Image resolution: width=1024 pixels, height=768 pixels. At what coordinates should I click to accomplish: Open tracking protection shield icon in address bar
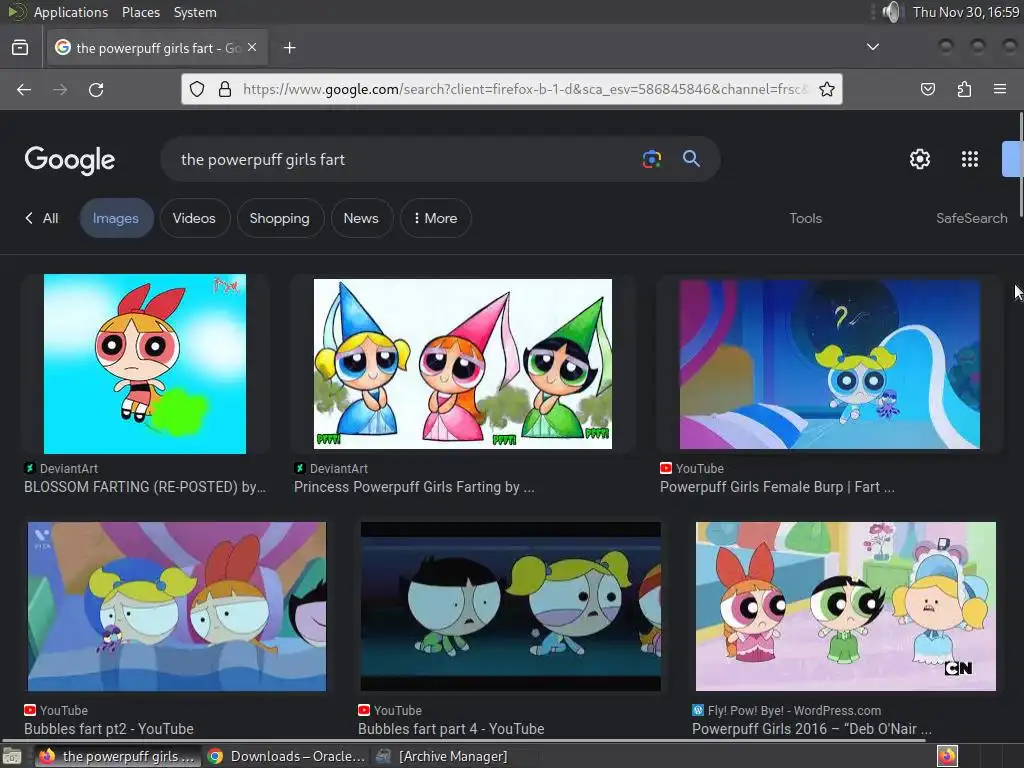click(x=197, y=89)
